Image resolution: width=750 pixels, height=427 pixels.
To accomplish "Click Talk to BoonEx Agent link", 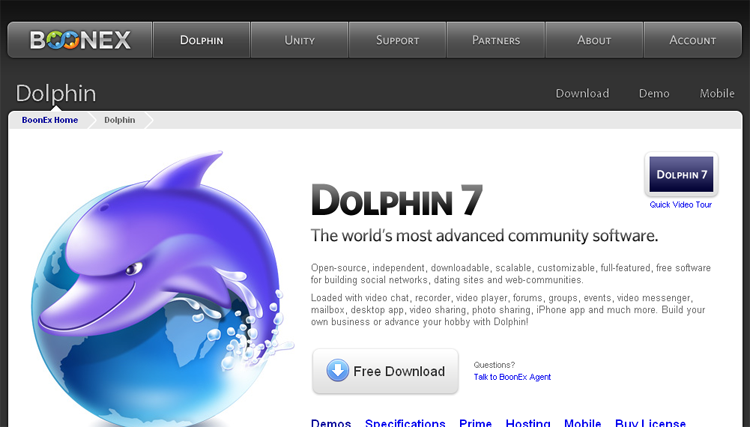I will pos(512,377).
